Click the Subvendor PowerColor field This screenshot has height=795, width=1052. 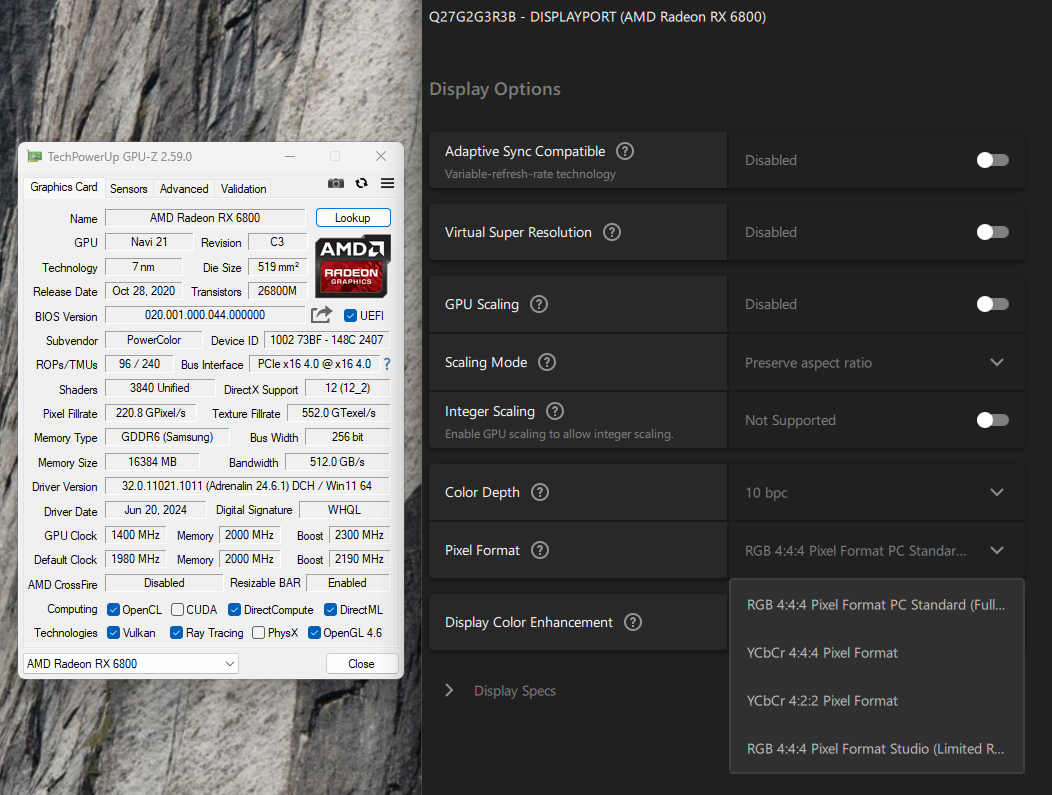tap(154, 339)
